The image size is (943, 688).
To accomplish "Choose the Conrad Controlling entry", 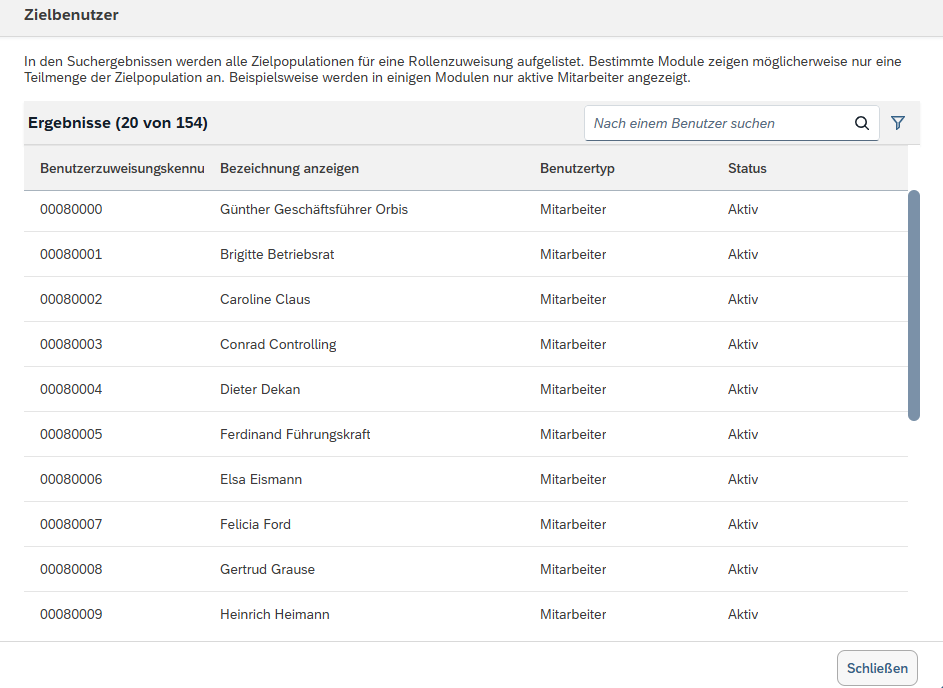I will pos(278,344).
